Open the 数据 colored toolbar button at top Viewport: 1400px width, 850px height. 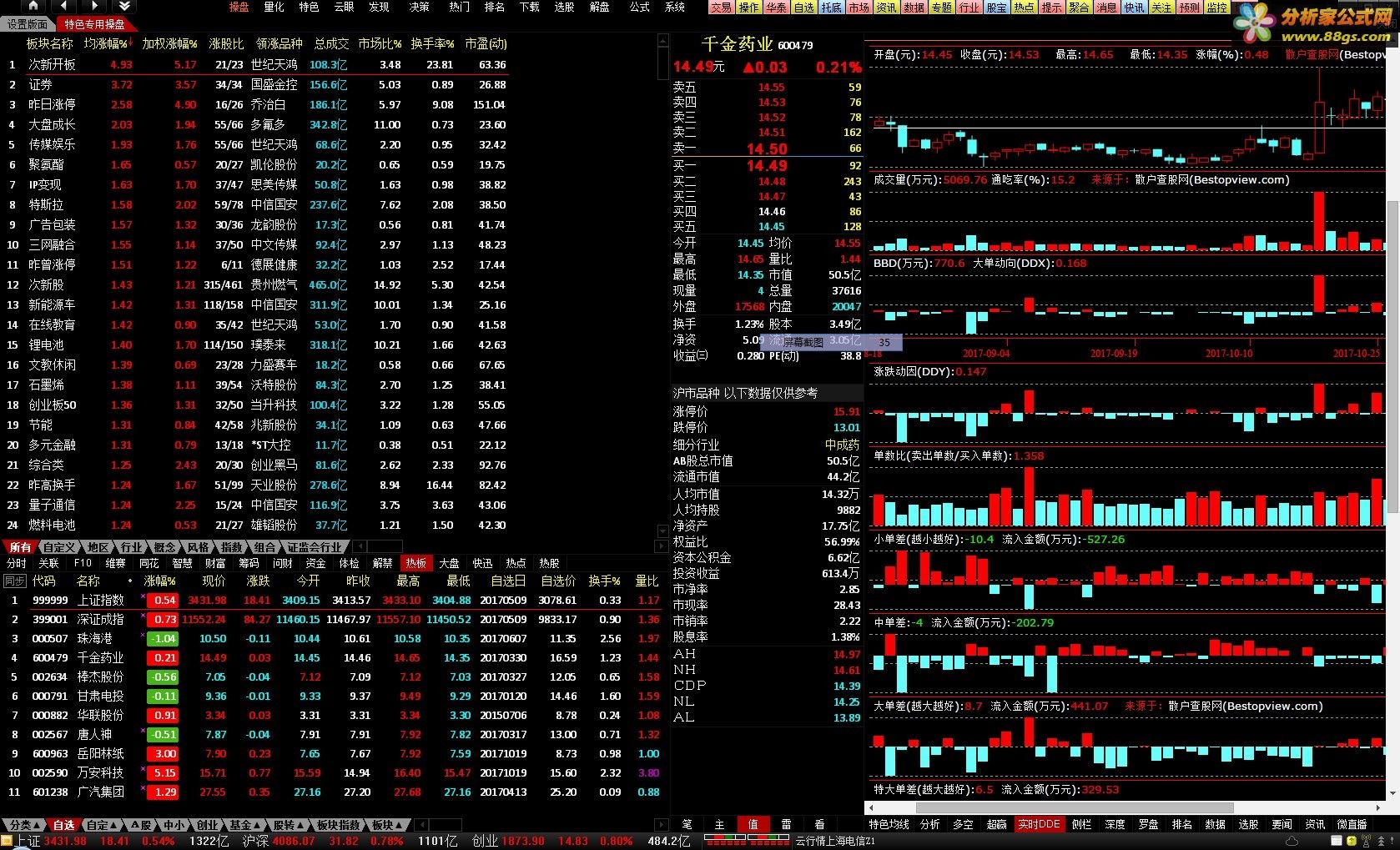[x=914, y=8]
